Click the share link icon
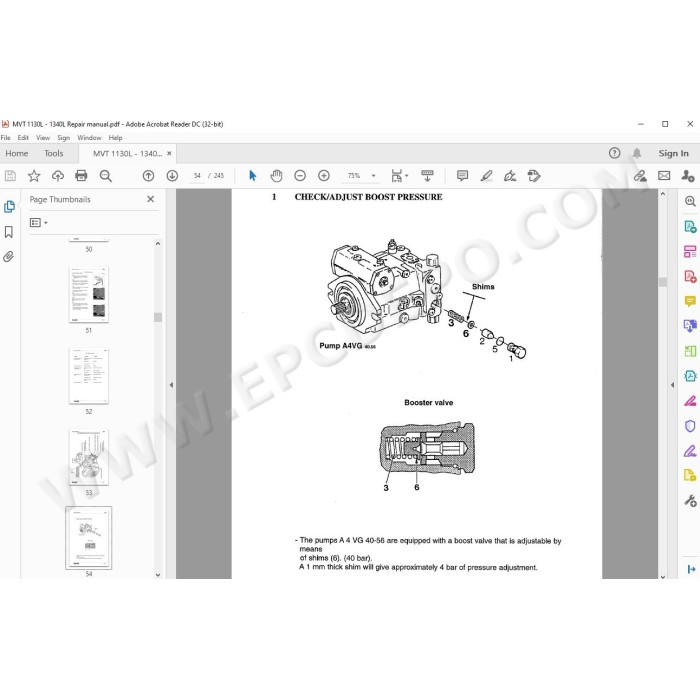The height and width of the screenshot is (700, 700). [640, 176]
